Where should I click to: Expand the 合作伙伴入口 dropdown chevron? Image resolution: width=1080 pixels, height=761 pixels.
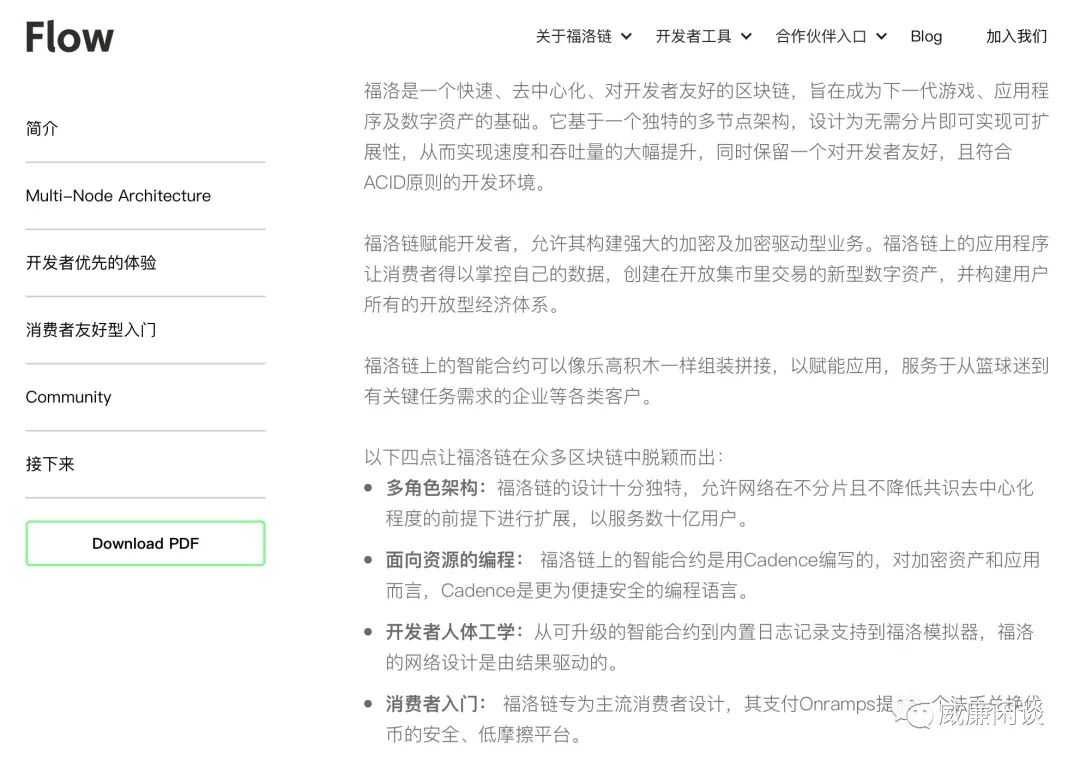(881, 37)
